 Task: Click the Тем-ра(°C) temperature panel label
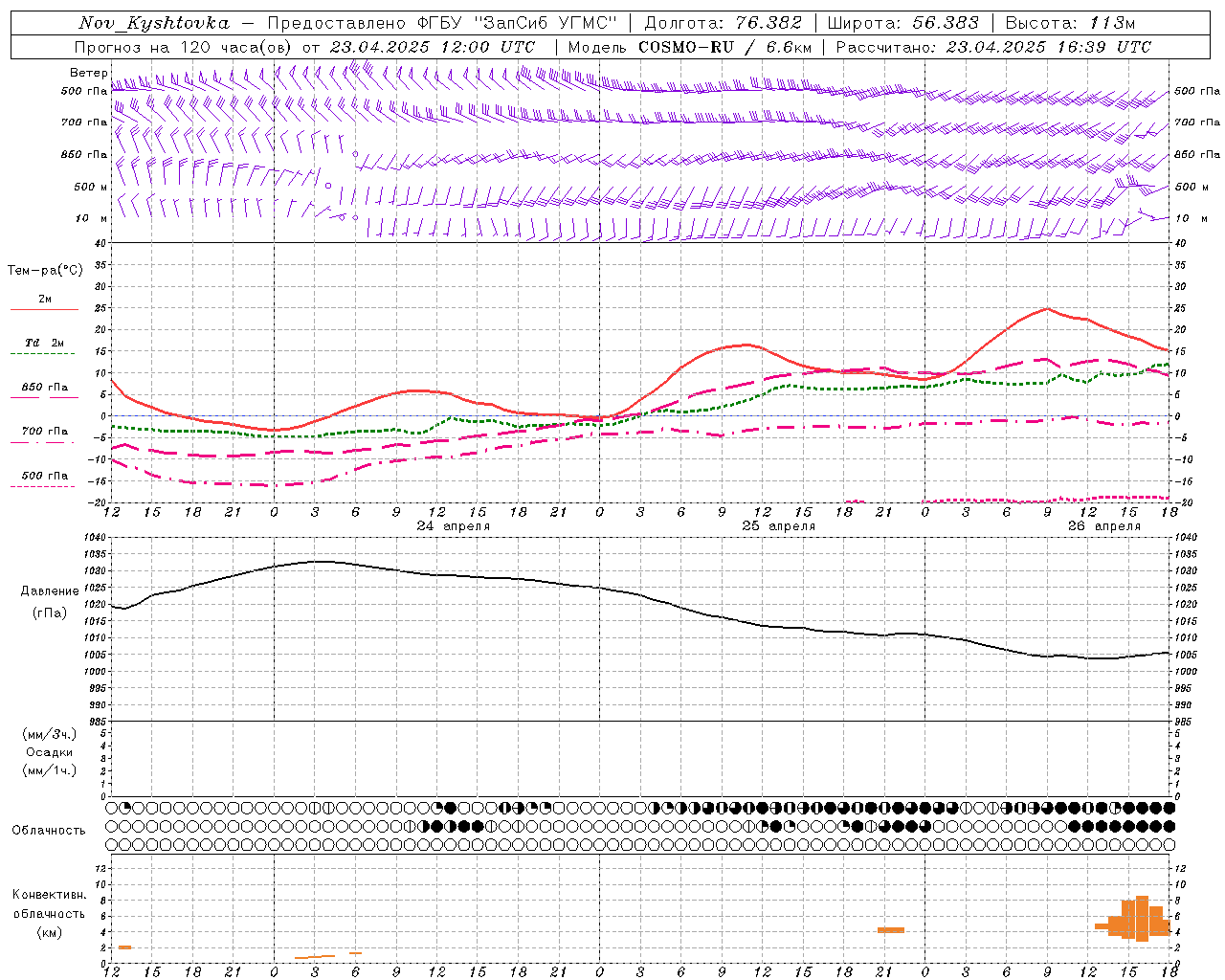pyautogui.click(x=45, y=271)
